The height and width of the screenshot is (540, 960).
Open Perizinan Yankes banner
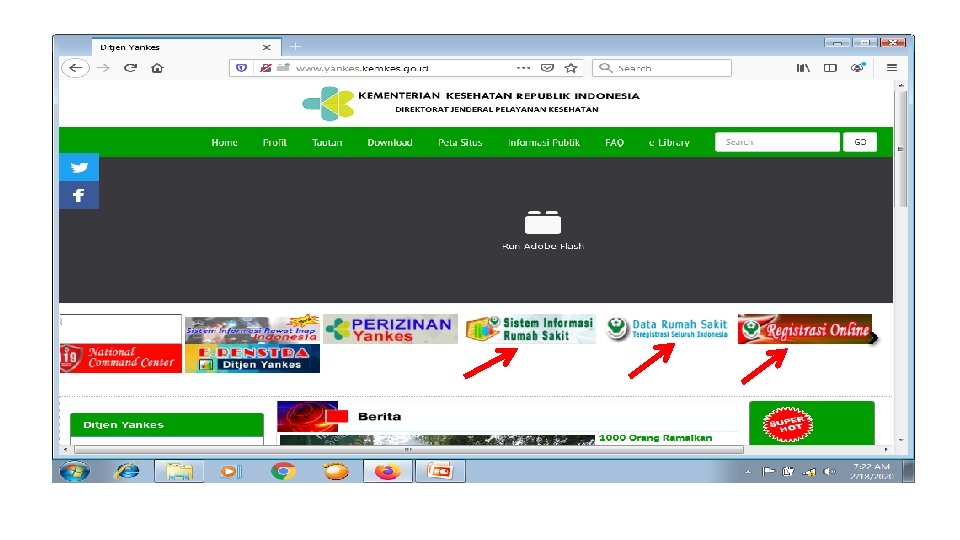pos(391,329)
